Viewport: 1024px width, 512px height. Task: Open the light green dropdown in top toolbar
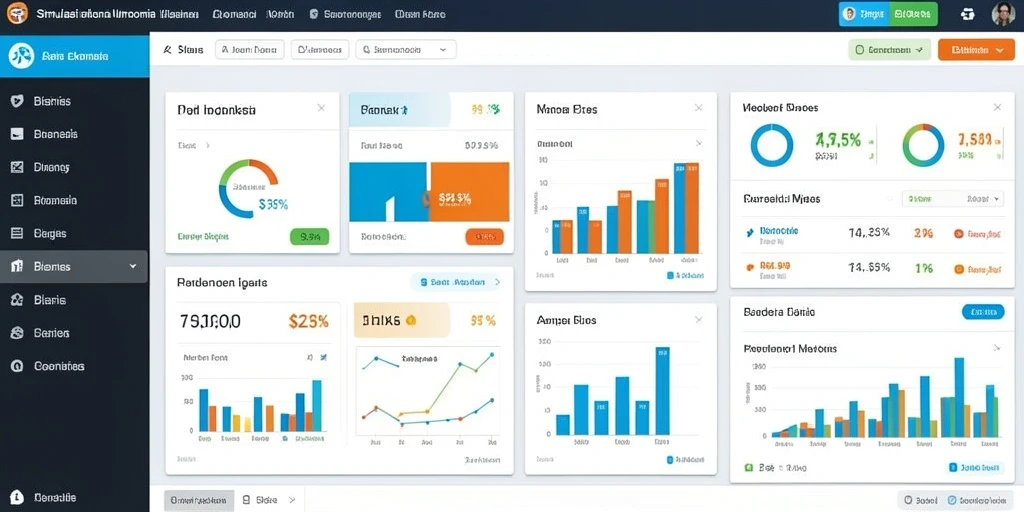tap(889, 50)
